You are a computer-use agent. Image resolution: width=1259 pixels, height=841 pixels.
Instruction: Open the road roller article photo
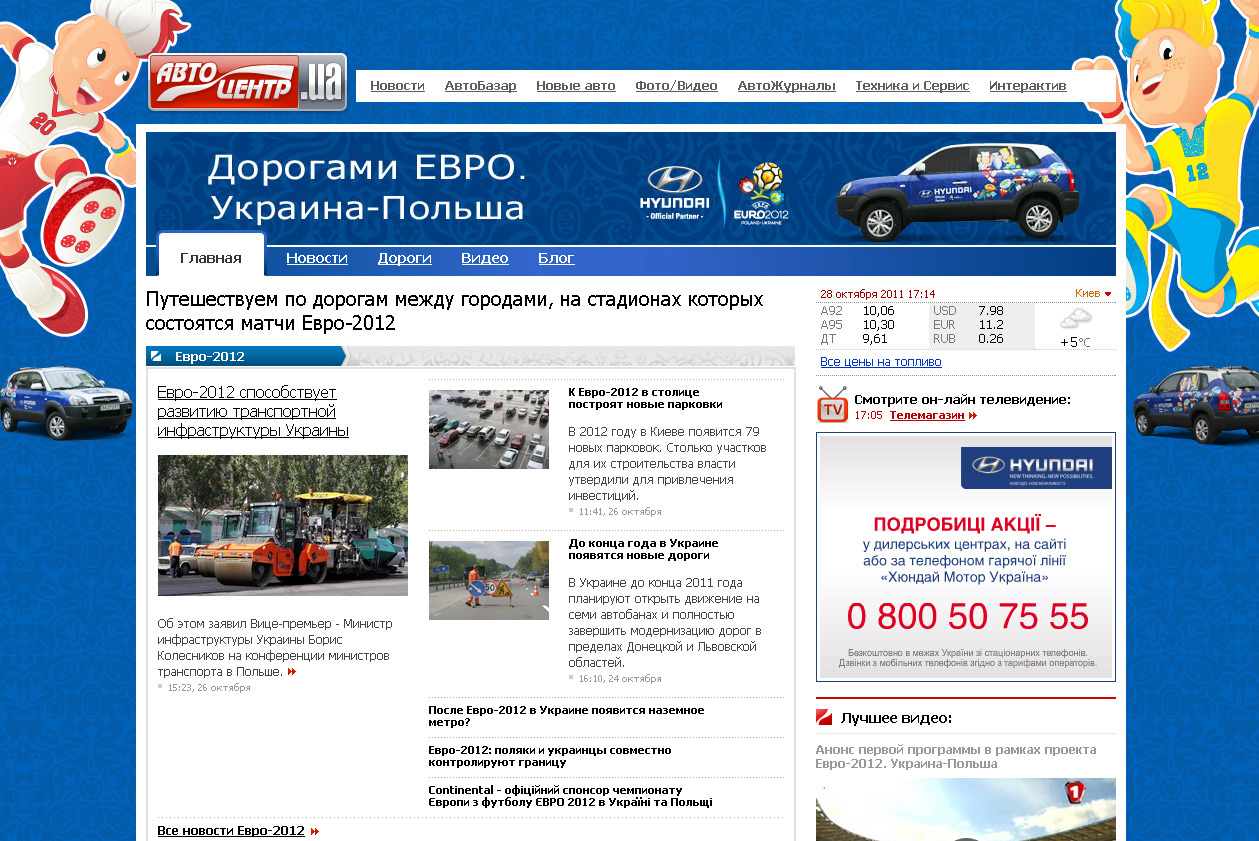[282, 525]
